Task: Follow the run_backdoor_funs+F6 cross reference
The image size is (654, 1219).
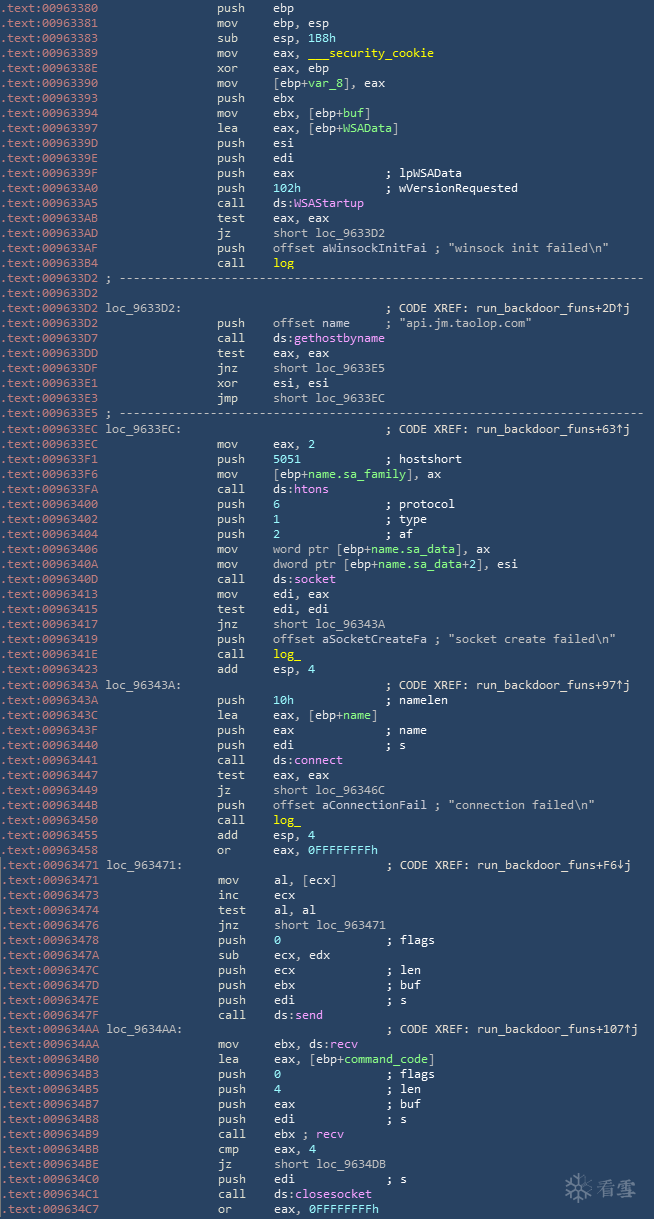Action: pos(555,865)
